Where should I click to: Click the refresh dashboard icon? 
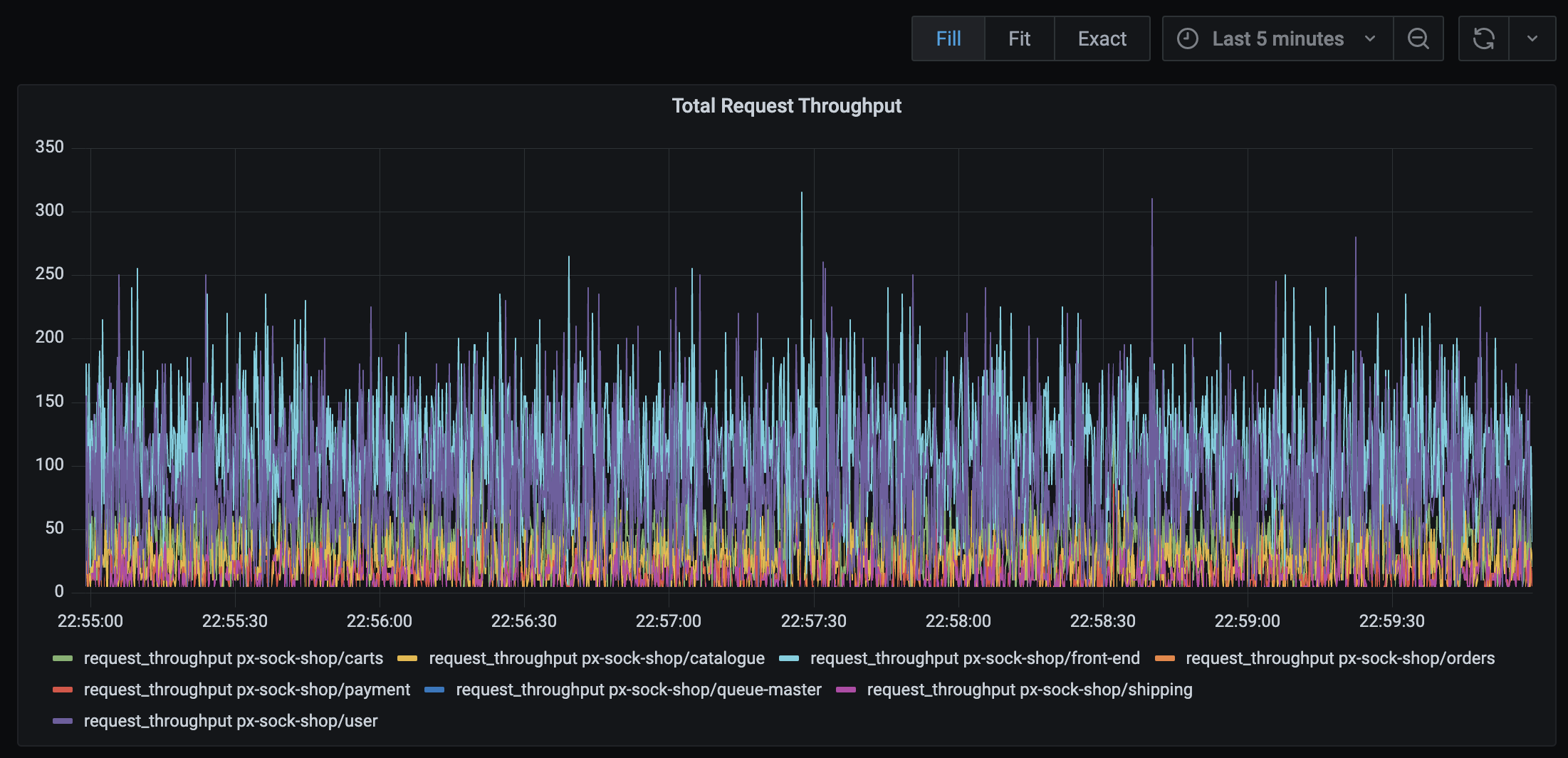[1483, 38]
